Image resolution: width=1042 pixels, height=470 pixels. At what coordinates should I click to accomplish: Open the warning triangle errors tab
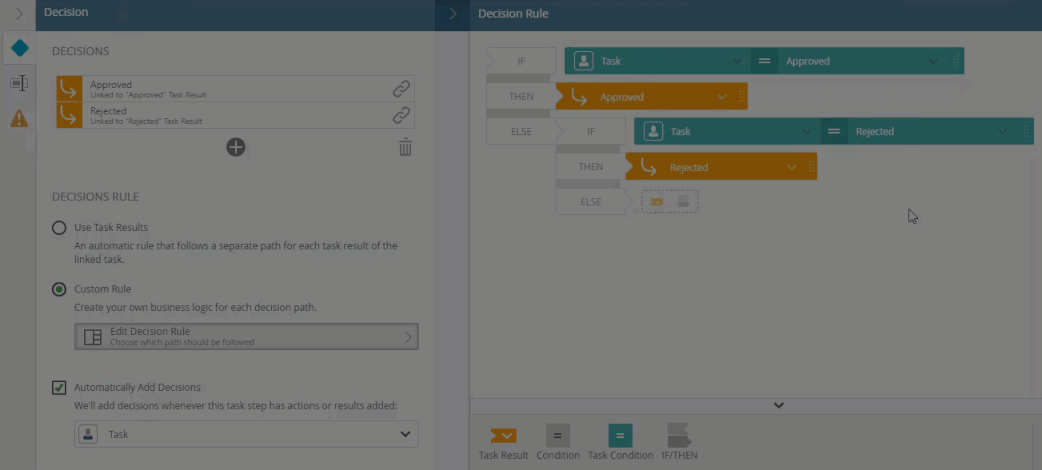[19, 118]
